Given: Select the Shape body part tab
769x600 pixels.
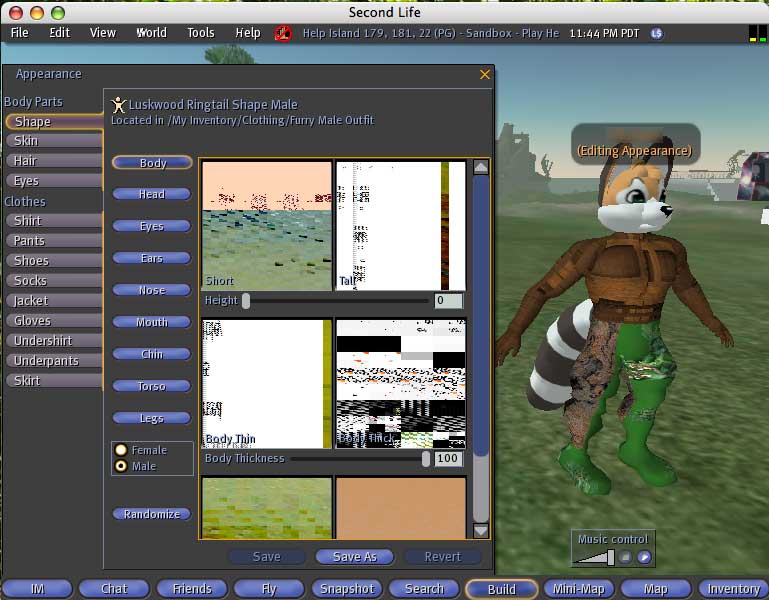Looking at the screenshot, I should pyautogui.click(x=54, y=121).
